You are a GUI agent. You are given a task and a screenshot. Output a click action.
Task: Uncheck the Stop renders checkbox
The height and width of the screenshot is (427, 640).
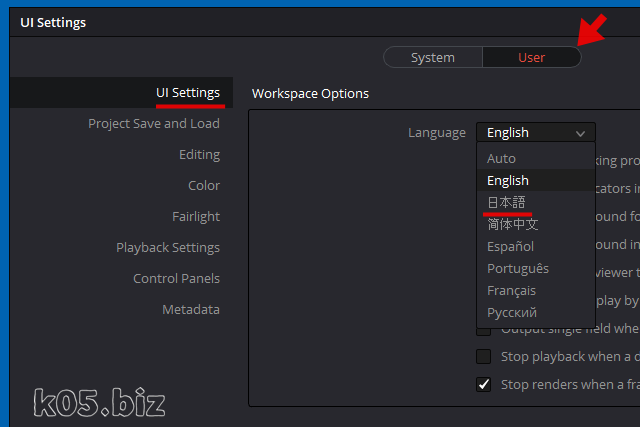click(484, 385)
